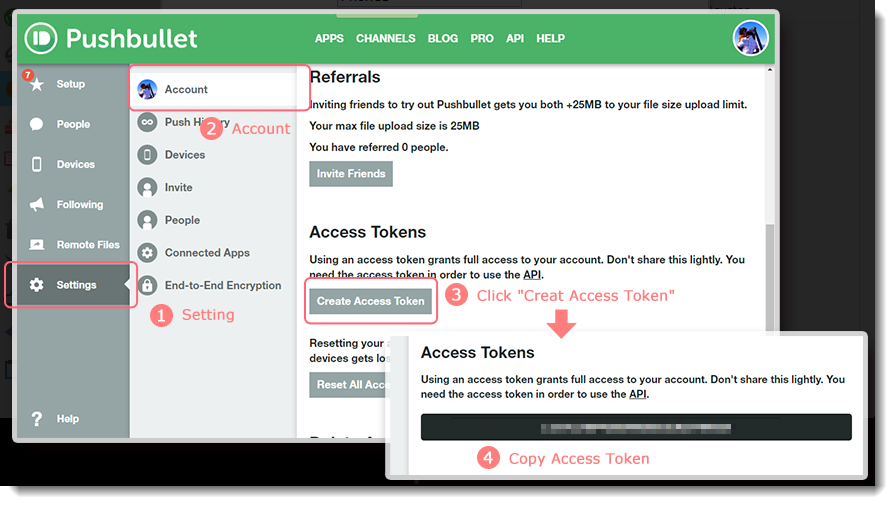Click the blurred access token field
The image size is (895, 506).
click(x=636, y=427)
